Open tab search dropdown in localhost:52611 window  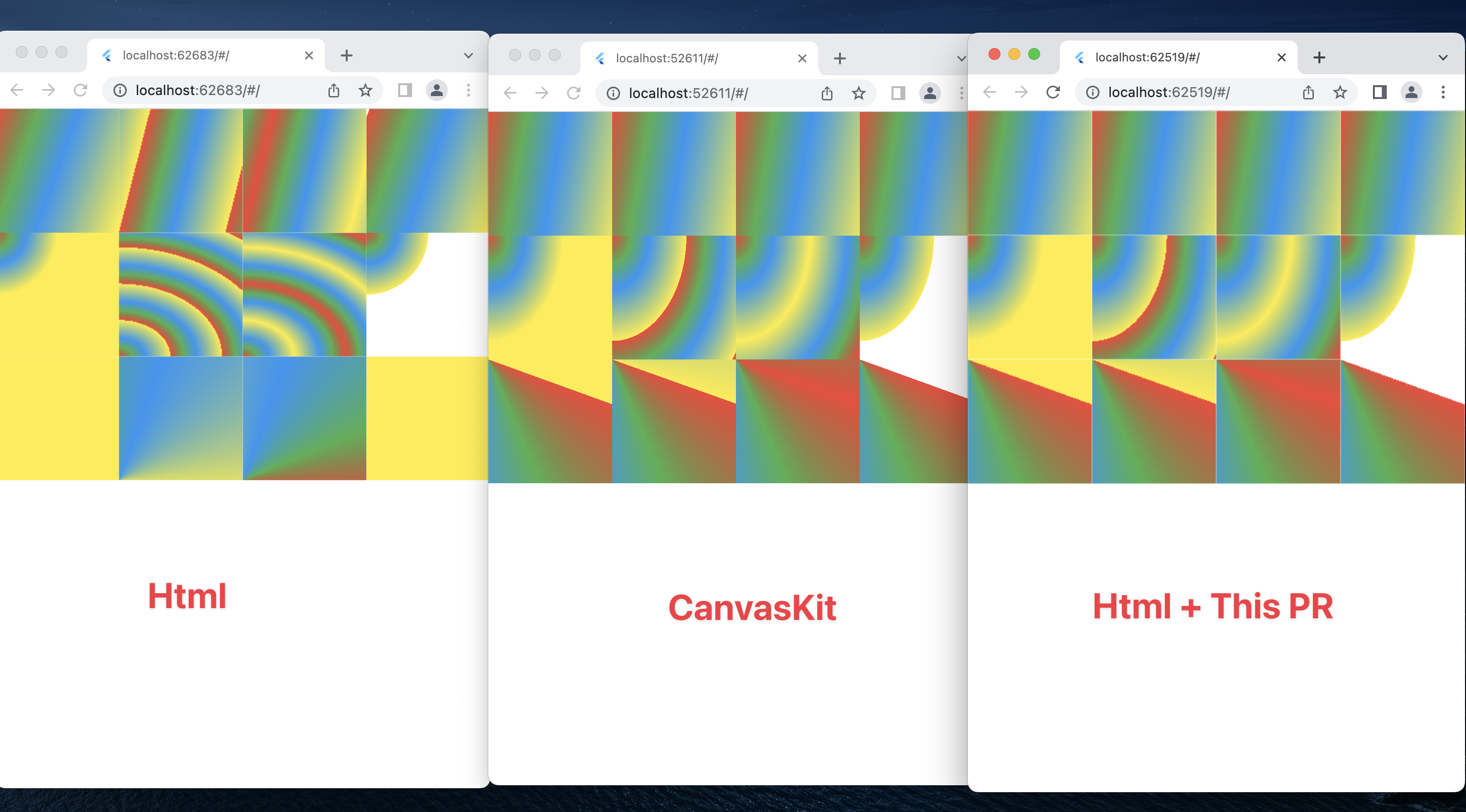[961, 58]
